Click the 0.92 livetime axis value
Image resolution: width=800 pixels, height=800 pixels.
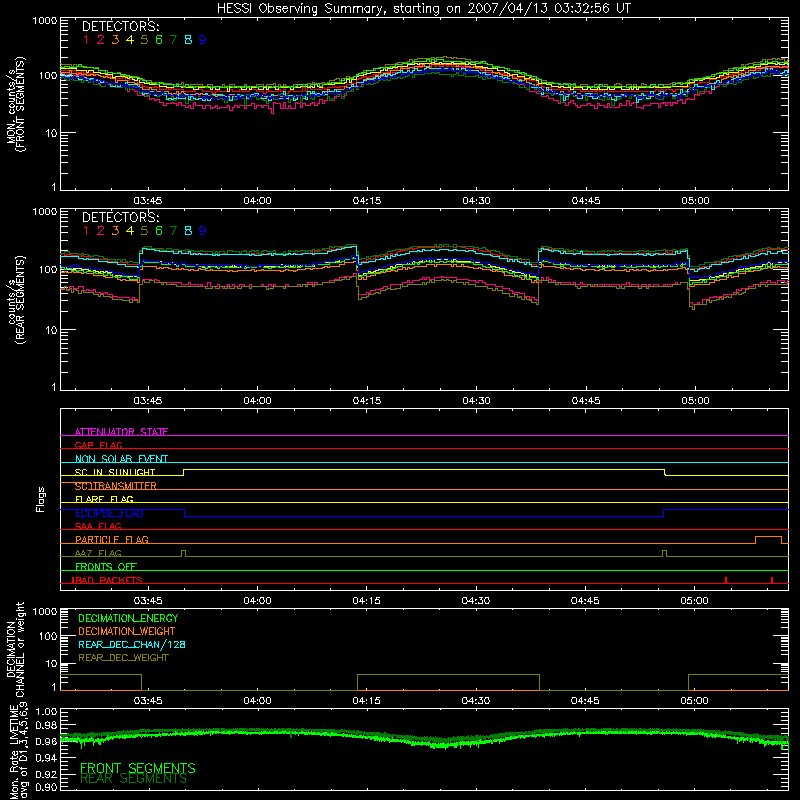46,775
